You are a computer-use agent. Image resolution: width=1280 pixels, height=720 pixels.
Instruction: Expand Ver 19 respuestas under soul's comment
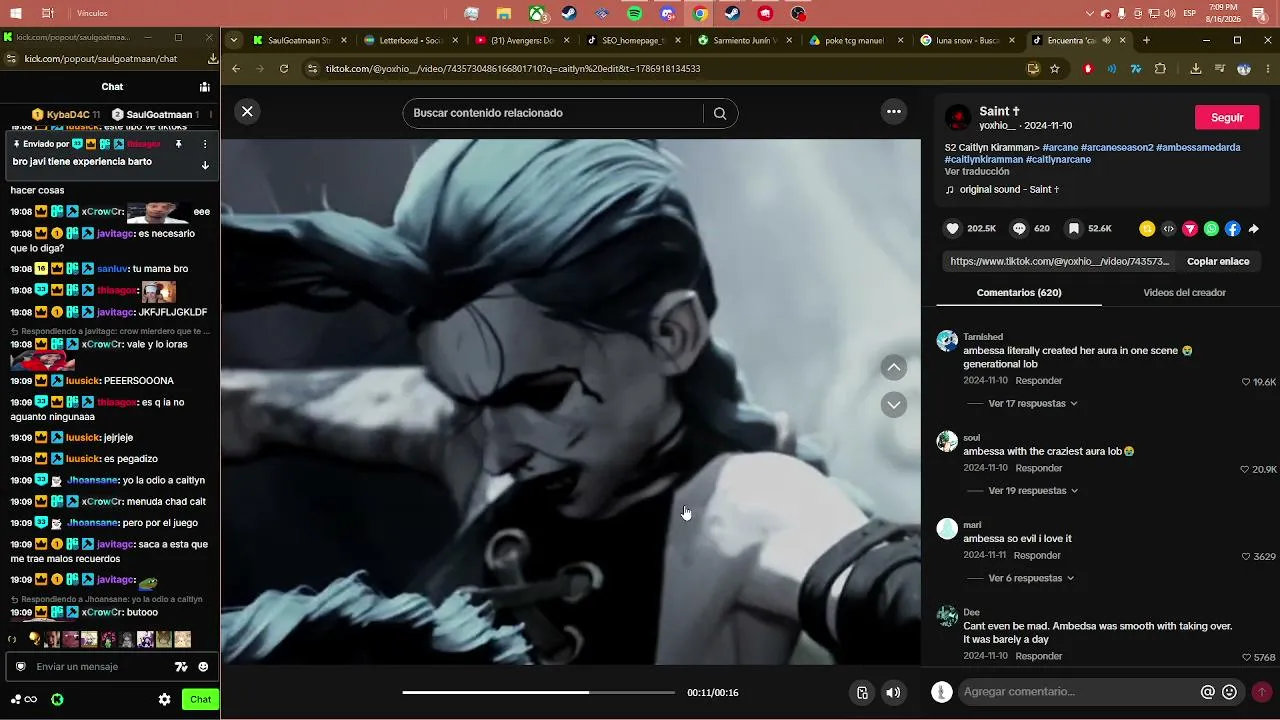(1033, 491)
